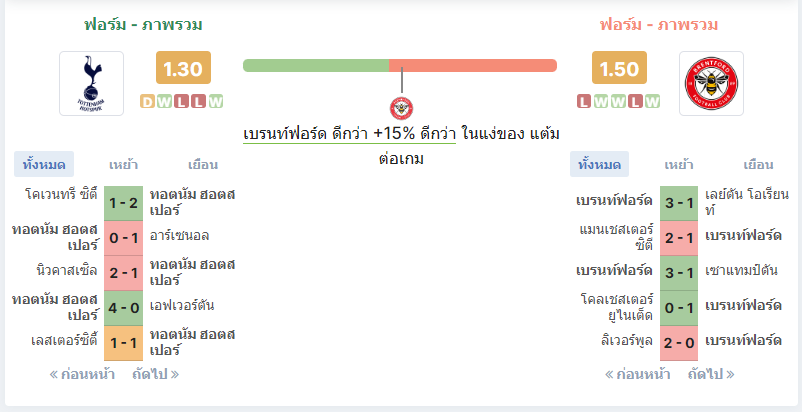Click Tottenham's 1.30 points rating box
This screenshot has width=802, height=412.
pyautogui.click(x=183, y=67)
